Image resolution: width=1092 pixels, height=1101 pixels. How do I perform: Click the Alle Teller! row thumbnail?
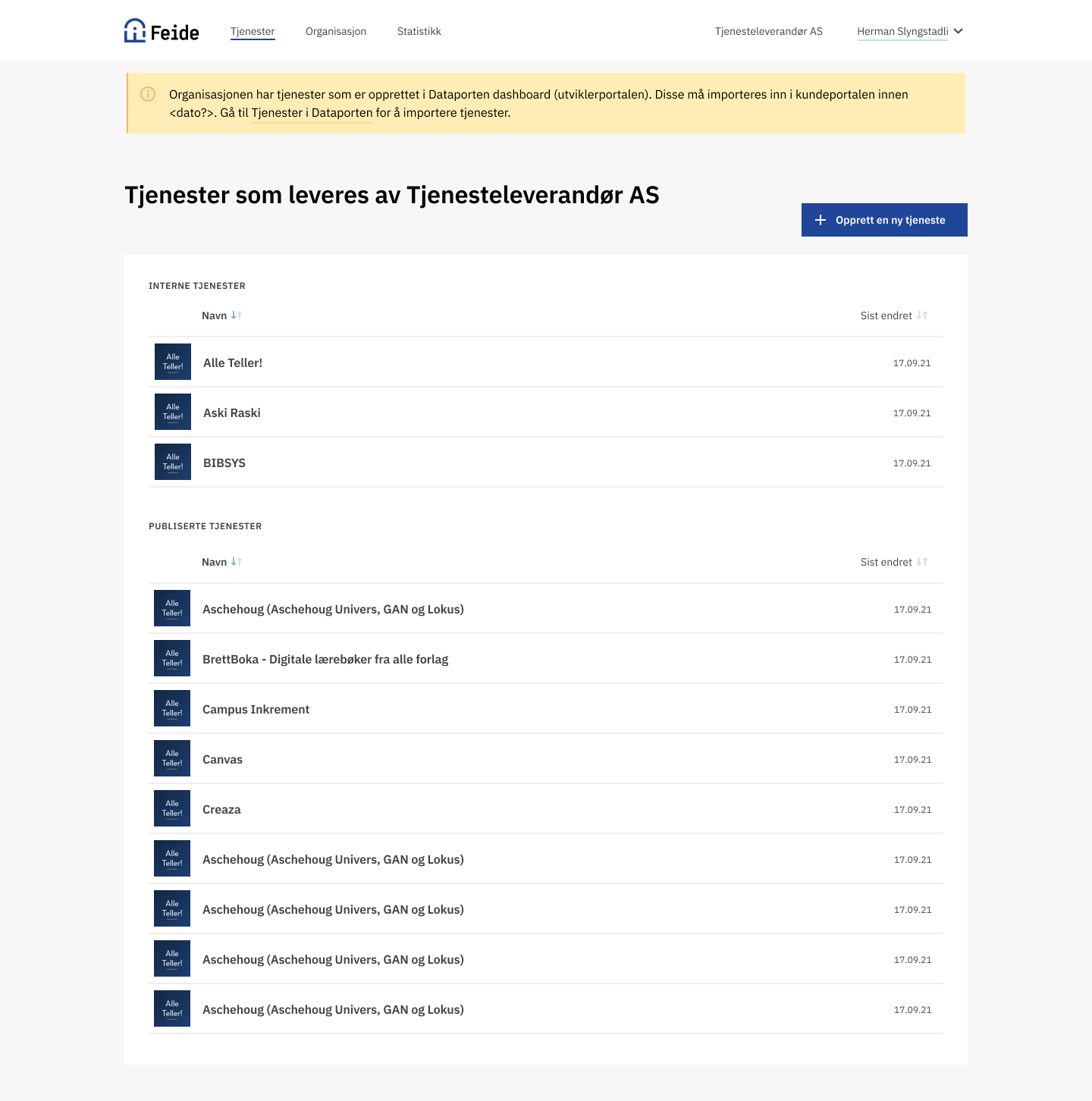coord(173,362)
